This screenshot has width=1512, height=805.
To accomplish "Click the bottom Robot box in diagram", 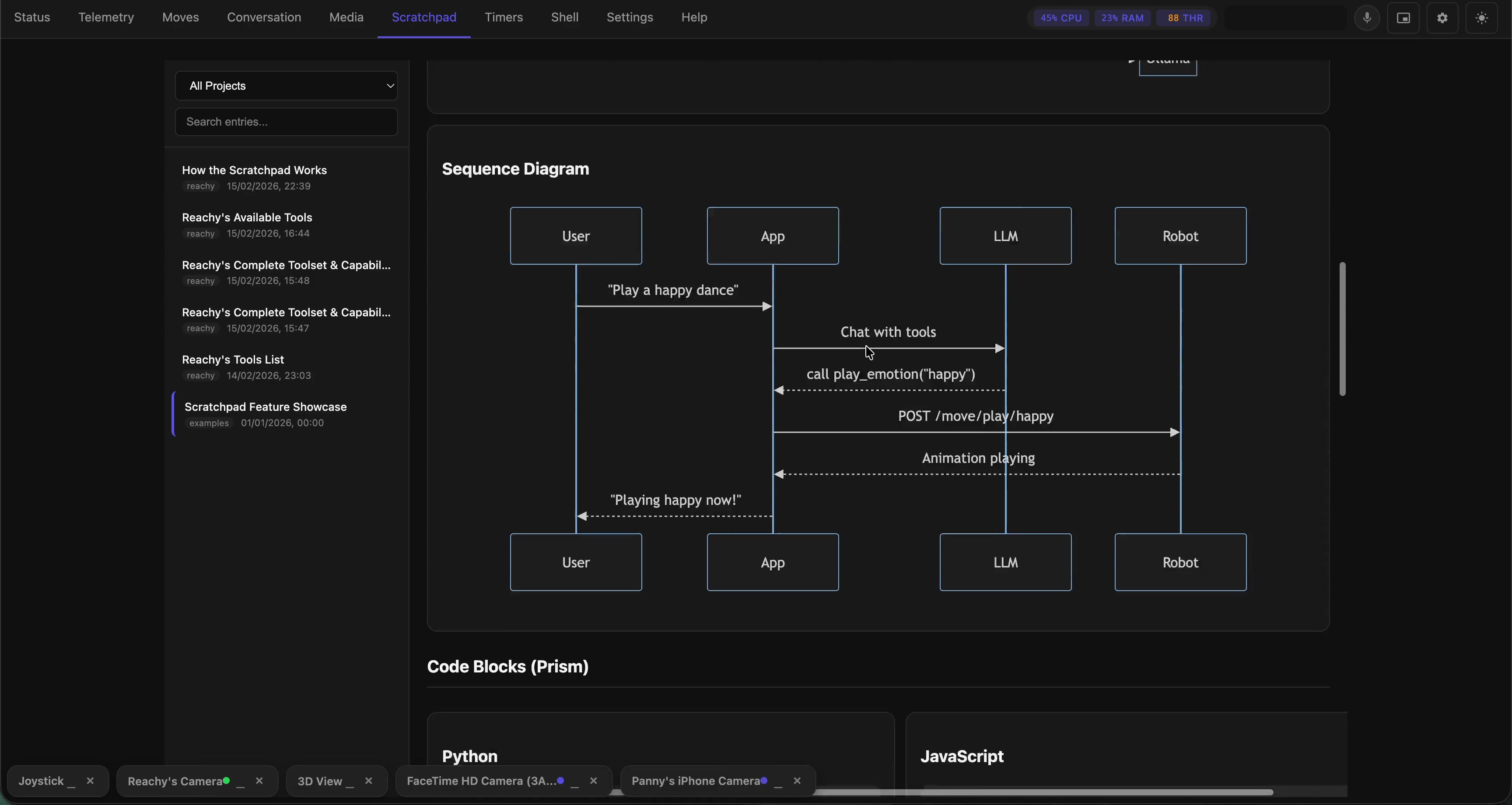I will tap(1180, 563).
